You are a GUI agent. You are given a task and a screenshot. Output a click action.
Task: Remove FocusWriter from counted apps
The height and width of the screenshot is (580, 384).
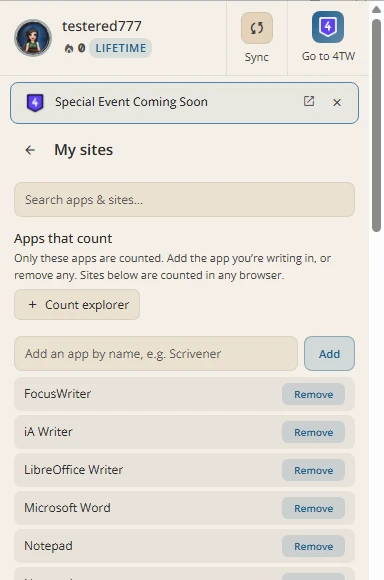point(313,394)
